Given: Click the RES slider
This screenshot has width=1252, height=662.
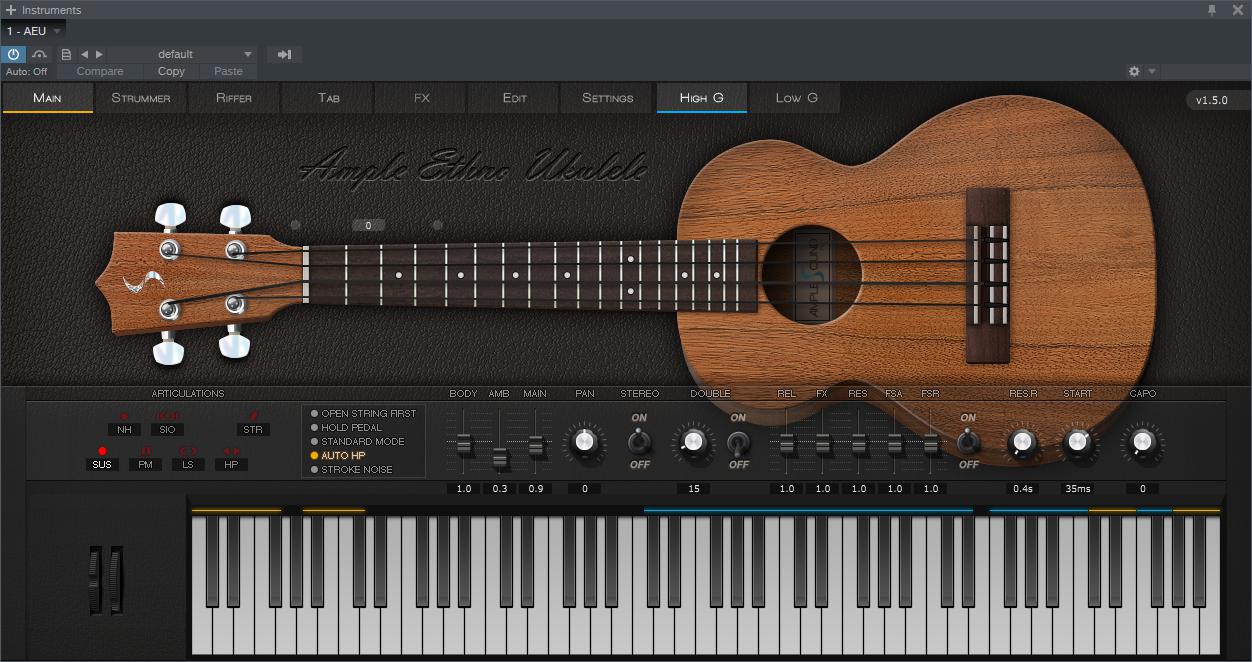Looking at the screenshot, I should tap(859, 442).
